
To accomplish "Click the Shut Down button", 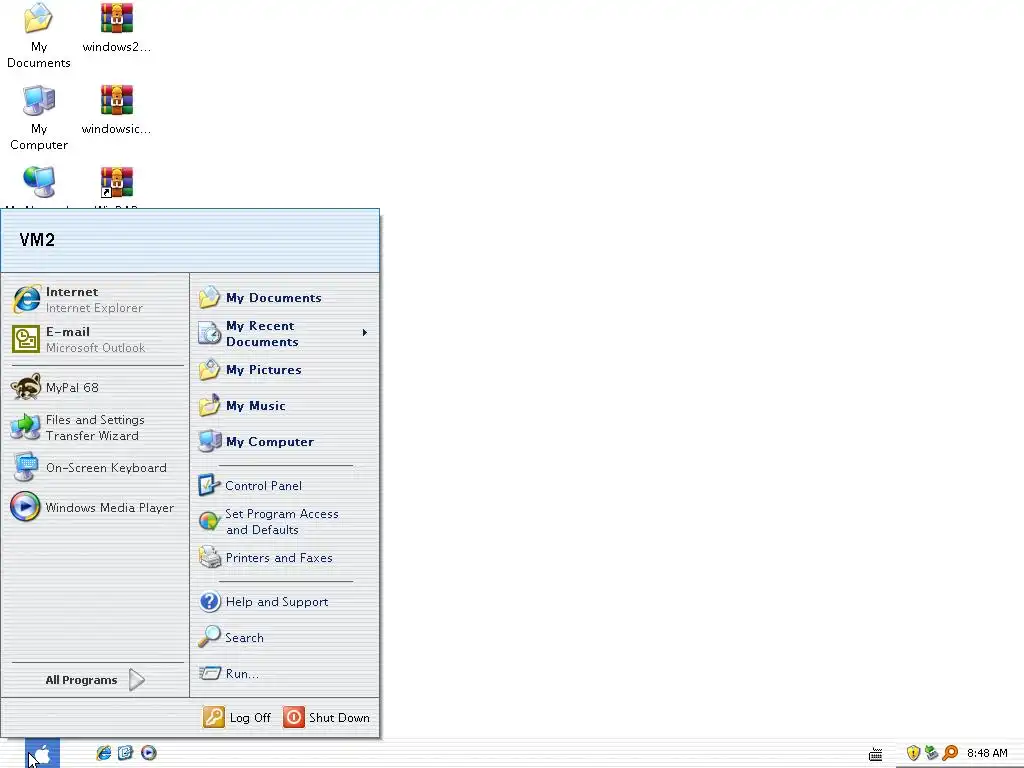I will (327, 718).
